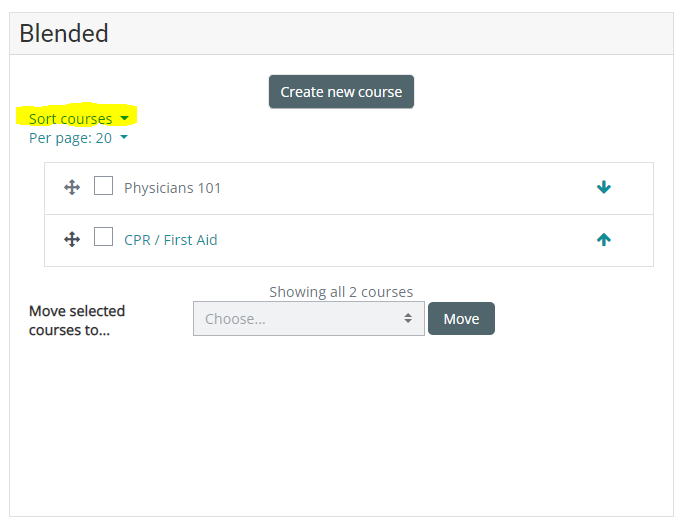Click the Showing all 2 courses text
The height and width of the screenshot is (526, 686).
point(341,292)
